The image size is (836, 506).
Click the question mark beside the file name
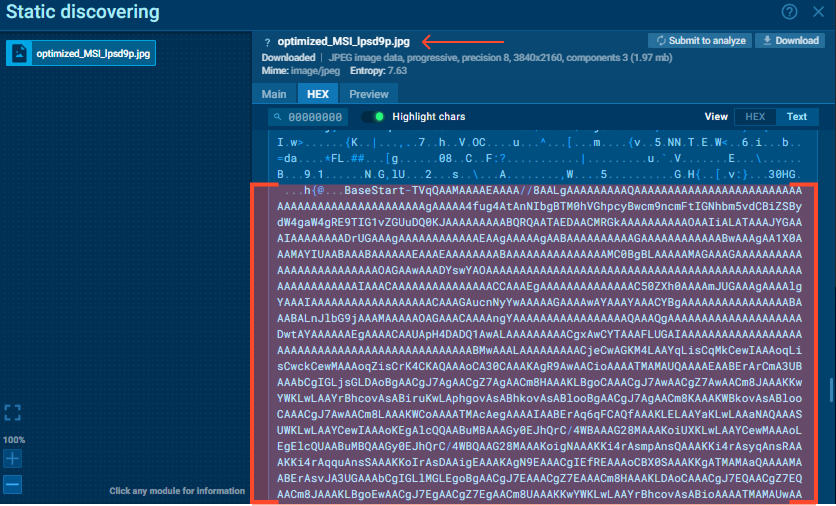point(267,42)
